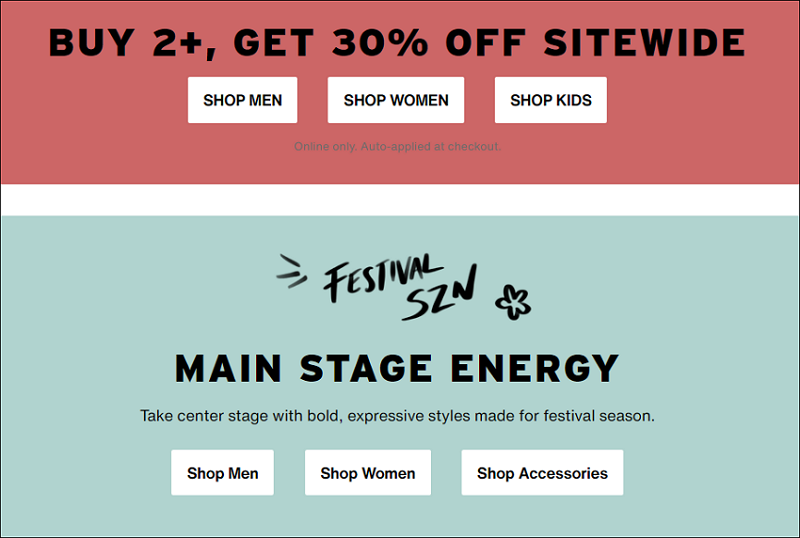Select the SHOP KIDS button
This screenshot has height=538, width=800.
[551, 100]
